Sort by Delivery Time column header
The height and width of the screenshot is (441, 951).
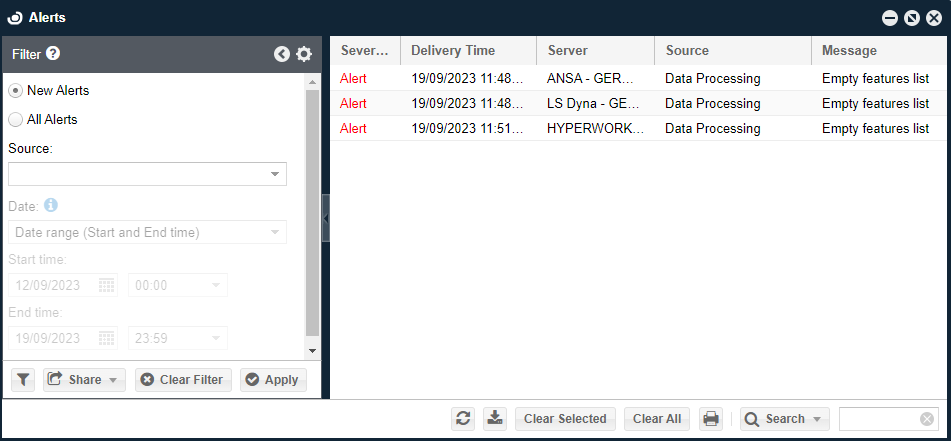[x=467, y=51]
